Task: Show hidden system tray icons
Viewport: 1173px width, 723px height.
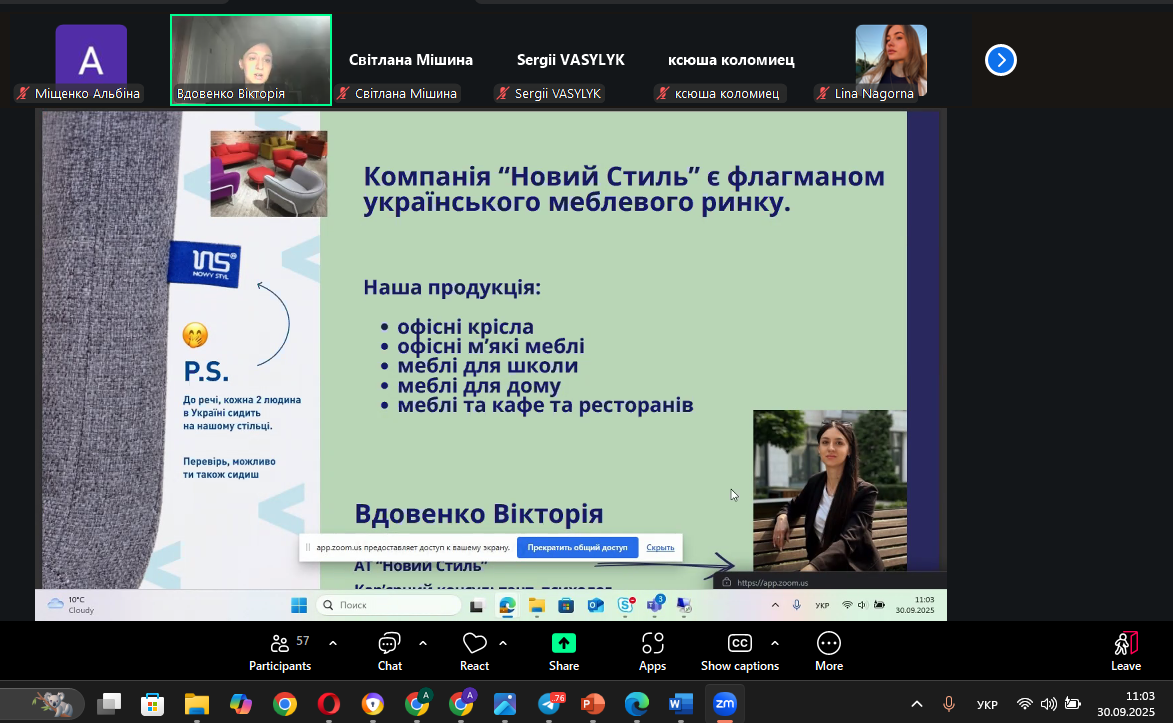Action: pyautogui.click(x=916, y=704)
